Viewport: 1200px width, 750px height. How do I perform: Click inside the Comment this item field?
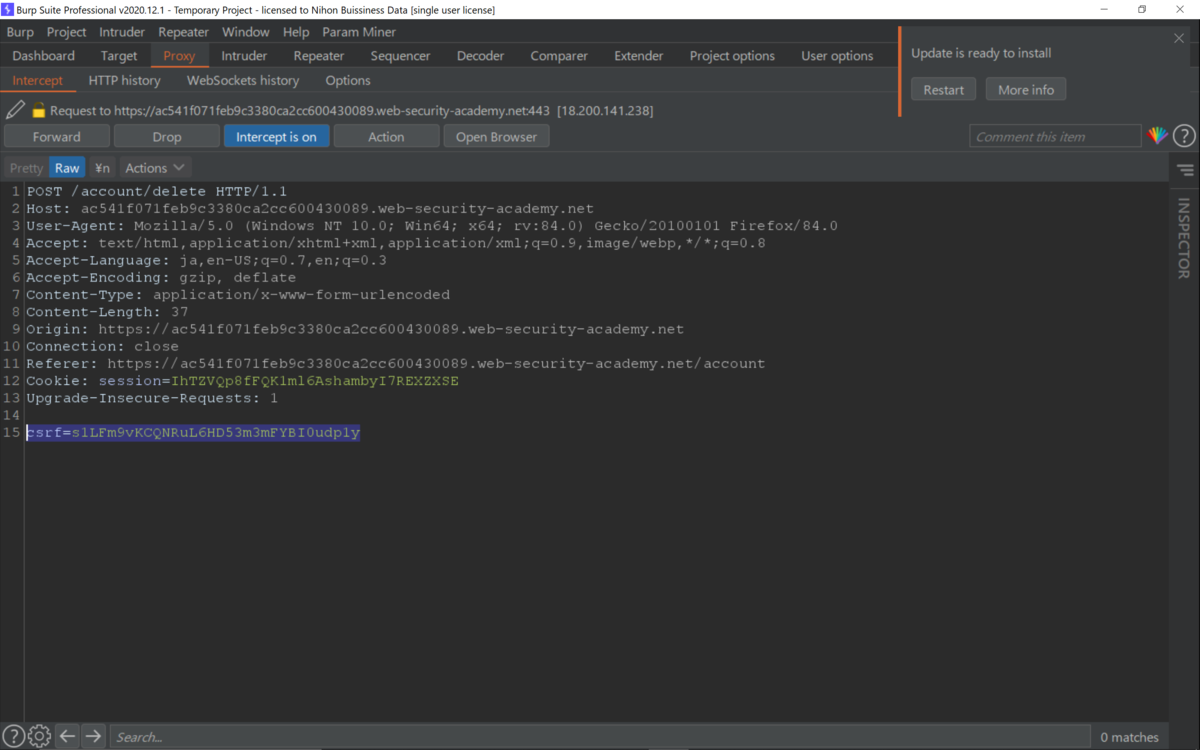1054,135
